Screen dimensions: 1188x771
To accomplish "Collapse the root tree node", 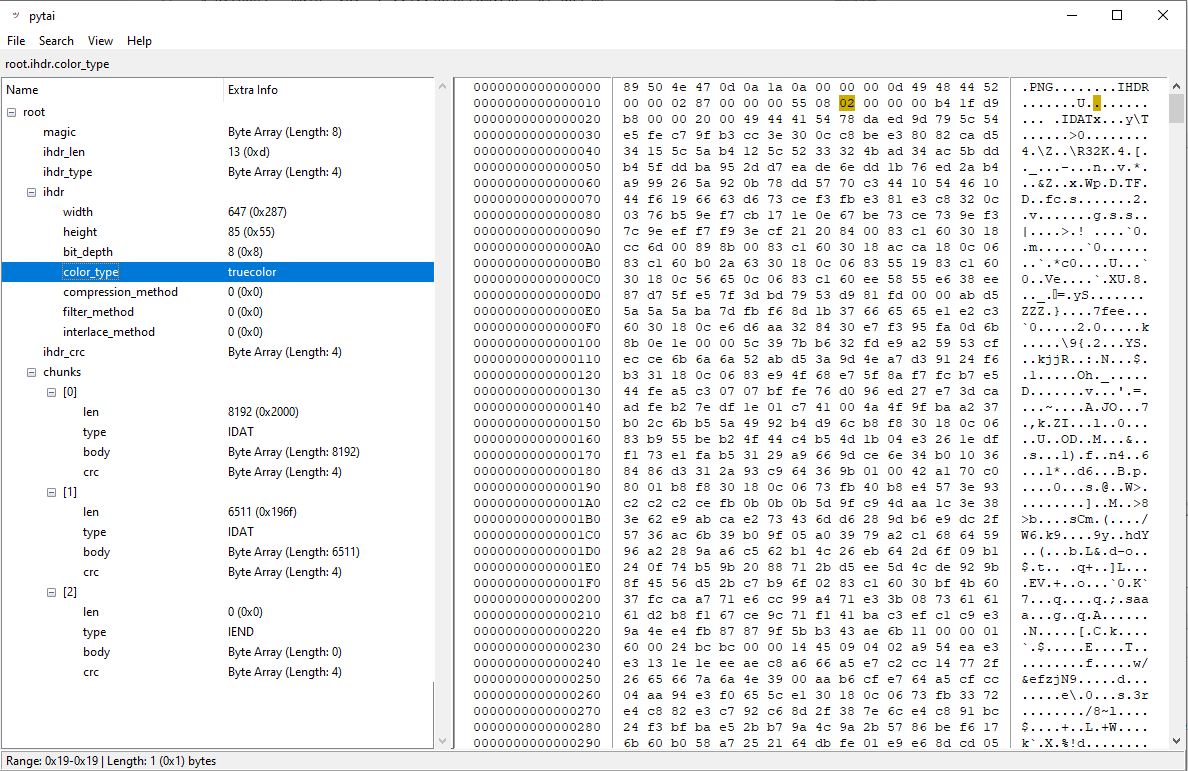I will click(12, 112).
